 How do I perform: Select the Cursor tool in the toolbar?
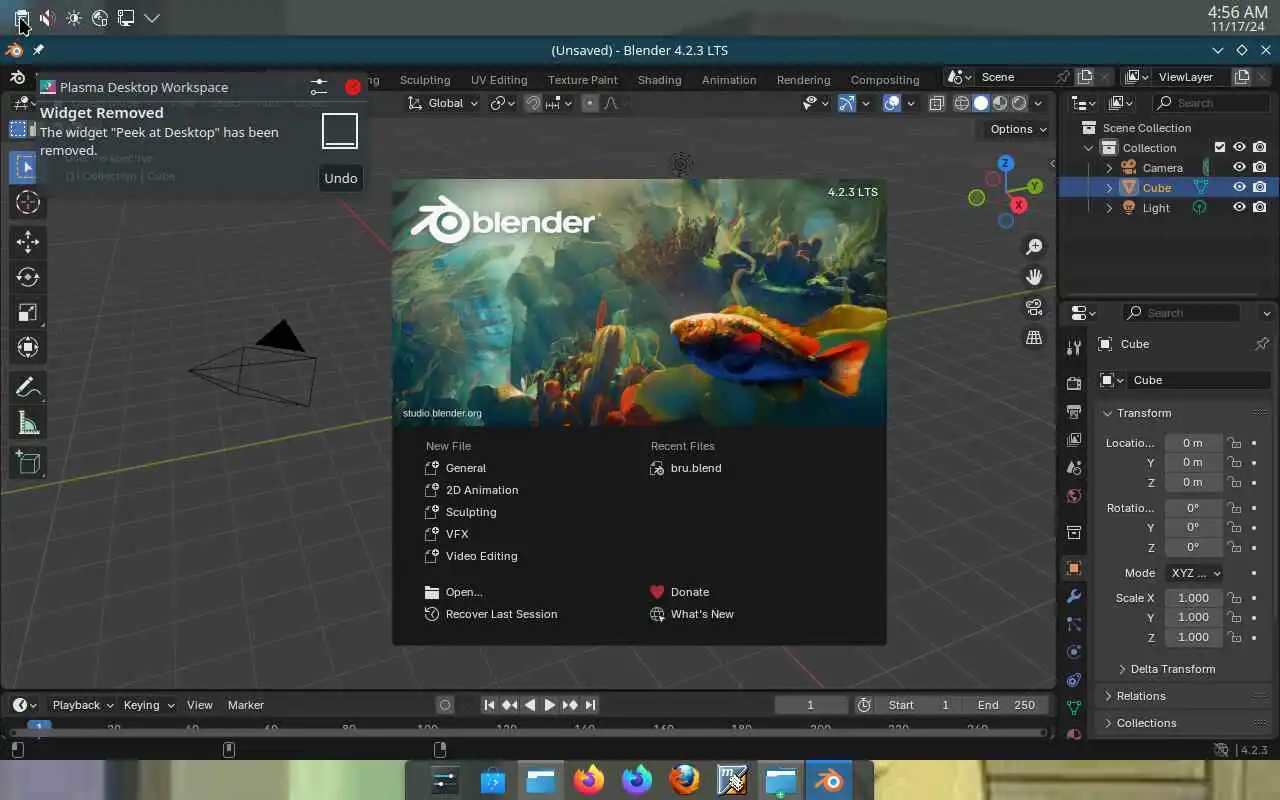(x=28, y=202)
